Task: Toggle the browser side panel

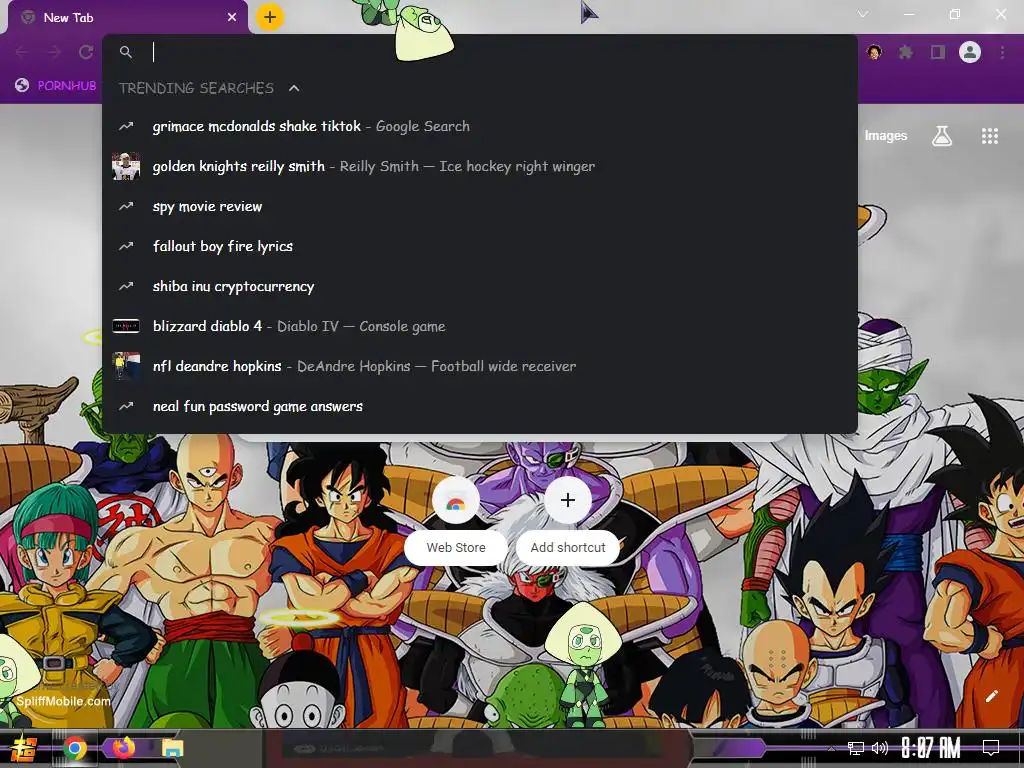Action: coord(938,52)
